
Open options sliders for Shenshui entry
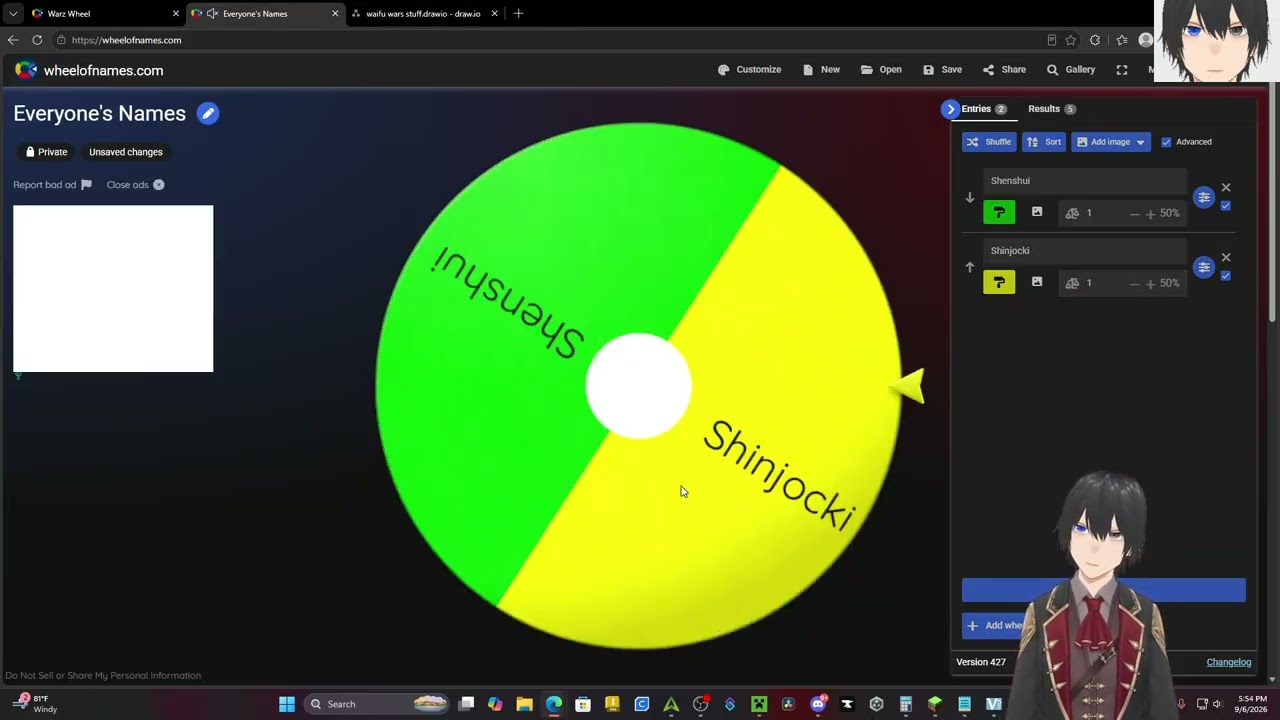point(1204,197)
